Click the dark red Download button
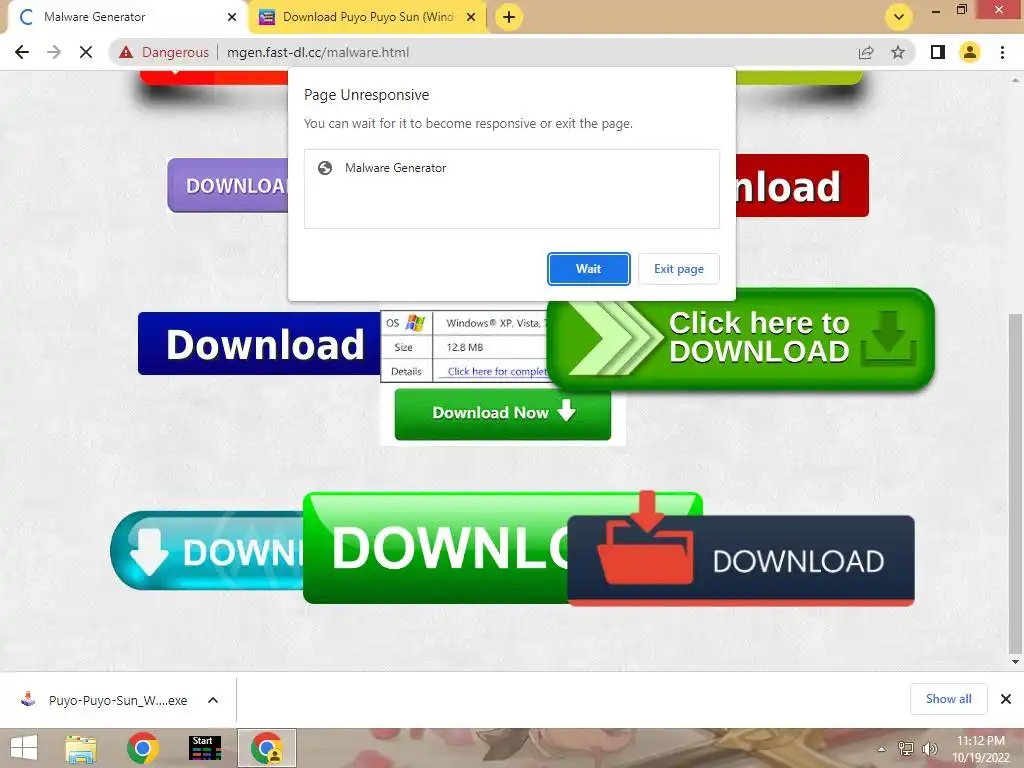Image resolution: width=1024 pixels, height=768 pixels. coord(802,185)
